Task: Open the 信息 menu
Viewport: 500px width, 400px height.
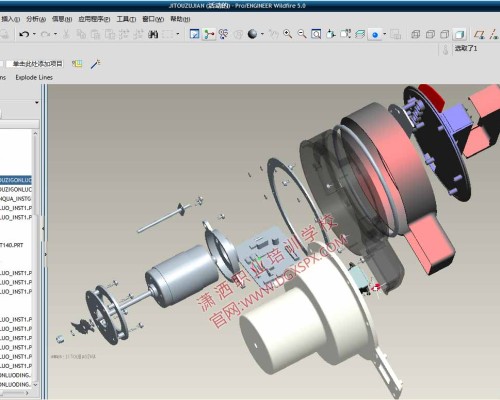Action: click(62, 19)
